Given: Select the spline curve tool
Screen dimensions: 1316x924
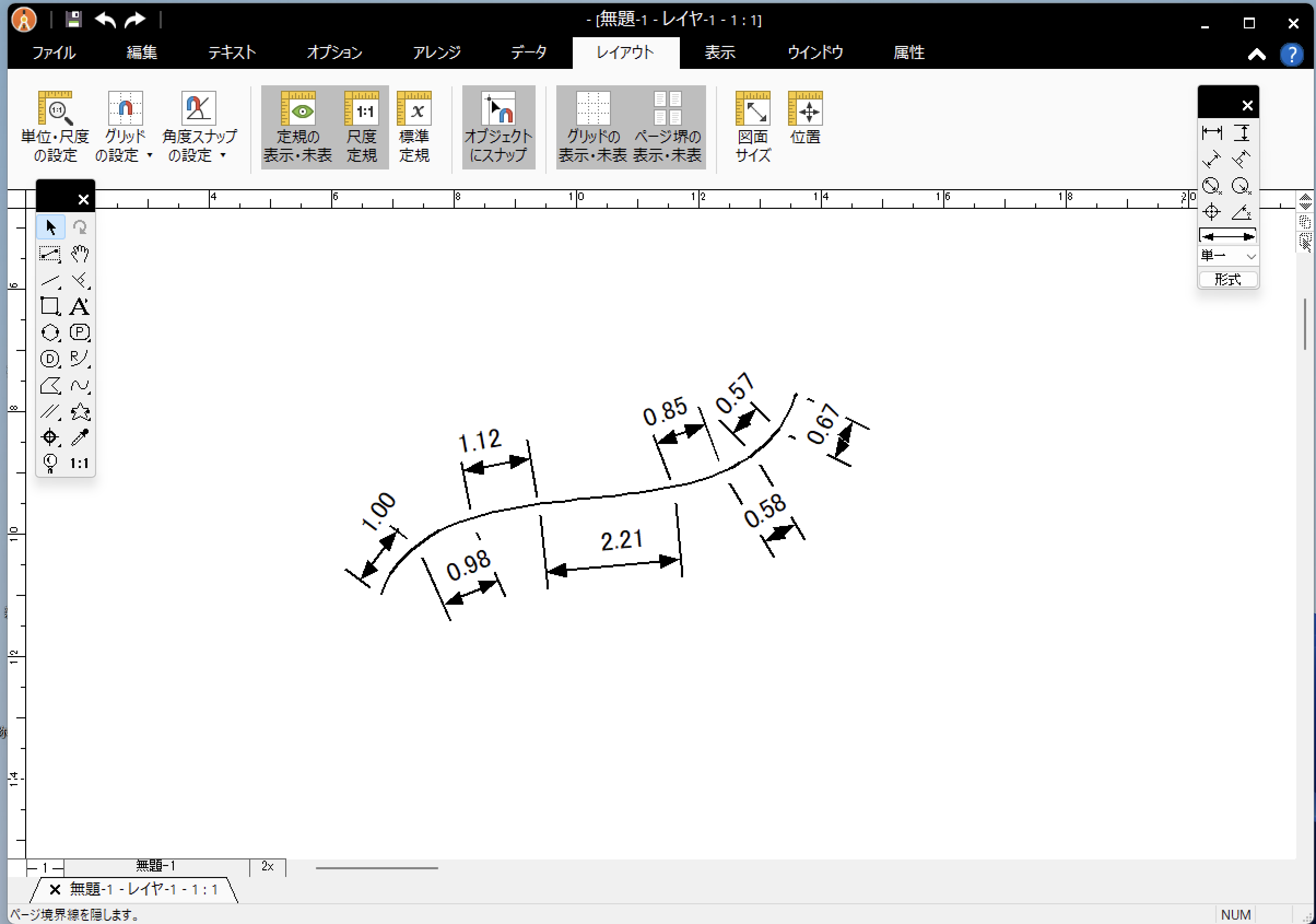Looking at the screenshot, I should point(80,385).
